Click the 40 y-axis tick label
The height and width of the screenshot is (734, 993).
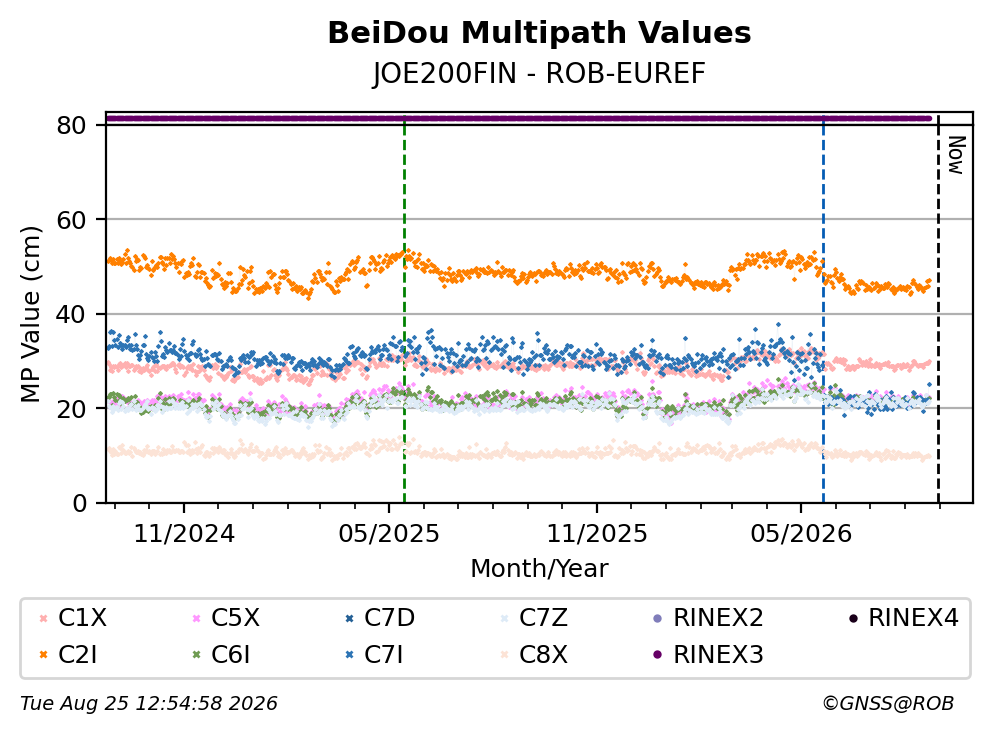[71, 314]
